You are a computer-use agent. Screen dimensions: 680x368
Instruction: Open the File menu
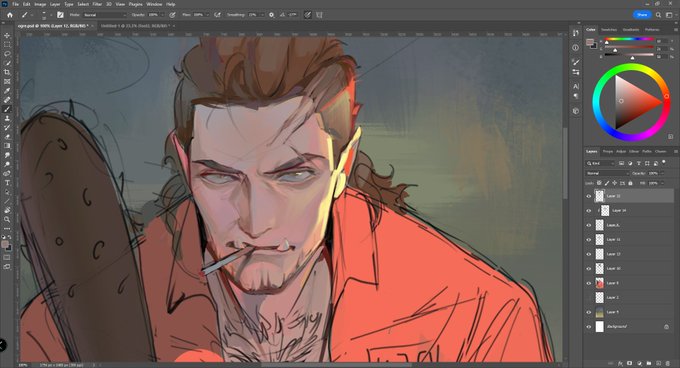[x=15, y=4]
